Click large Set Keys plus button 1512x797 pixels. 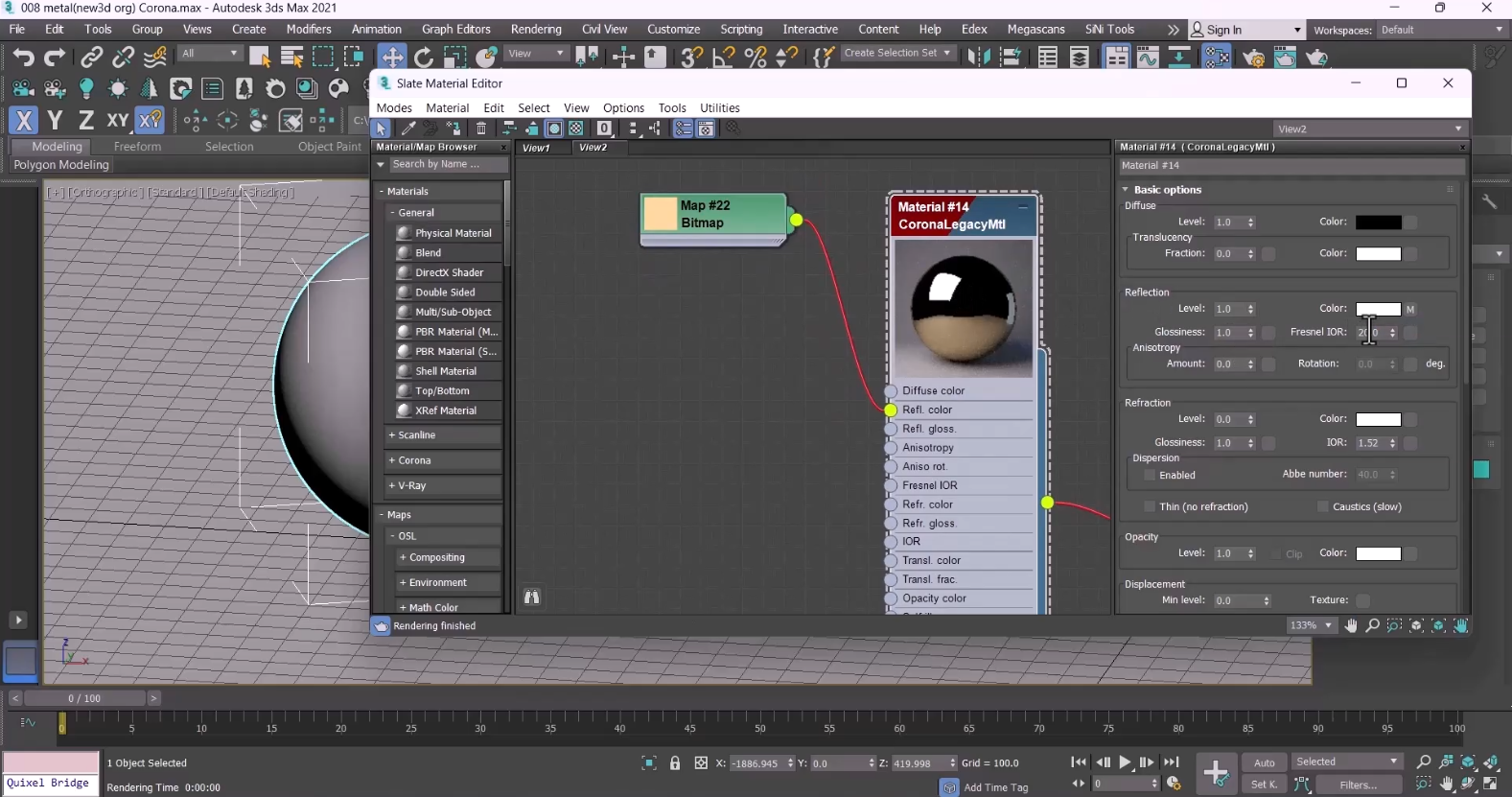tap(1216, 772)
